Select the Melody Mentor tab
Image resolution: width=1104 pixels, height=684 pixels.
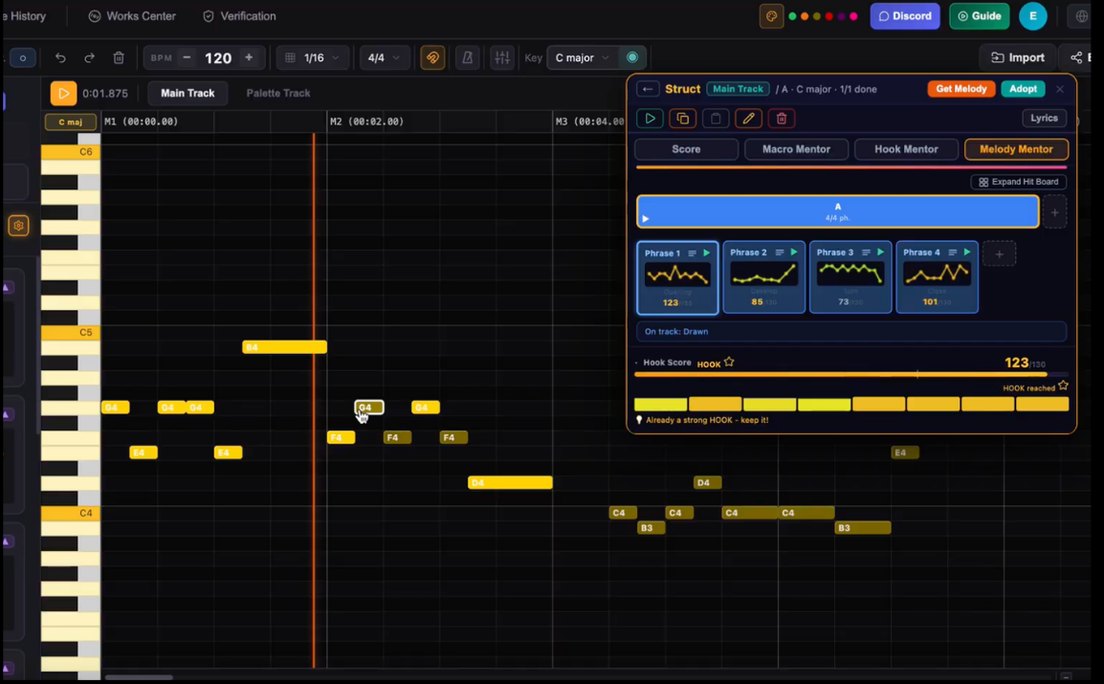pos(1016,149)
